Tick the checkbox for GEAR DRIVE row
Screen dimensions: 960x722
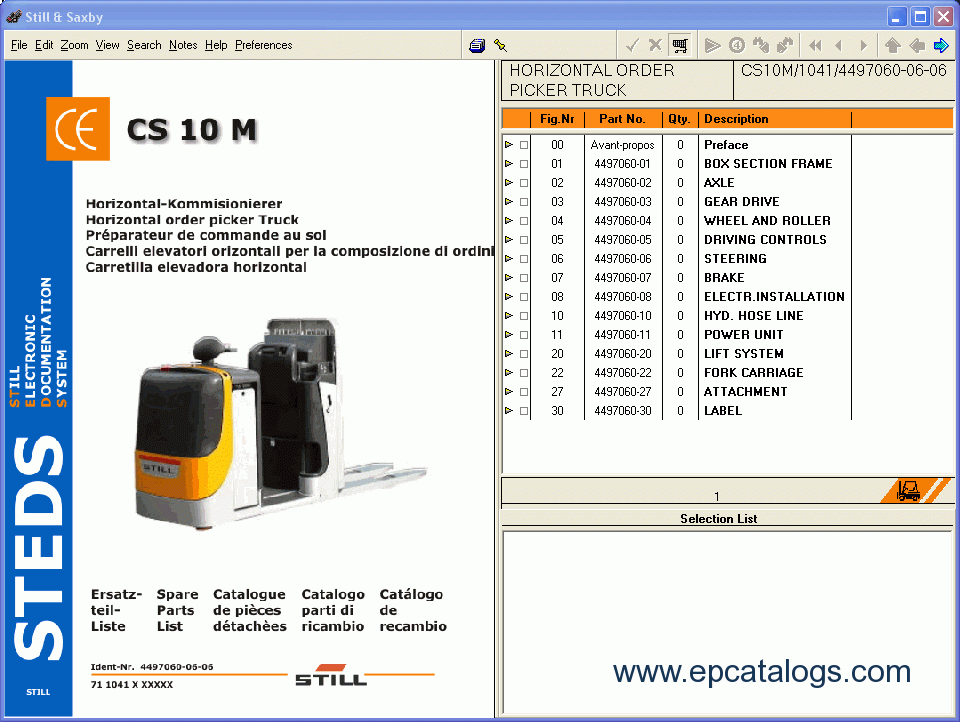coord(524,202)
